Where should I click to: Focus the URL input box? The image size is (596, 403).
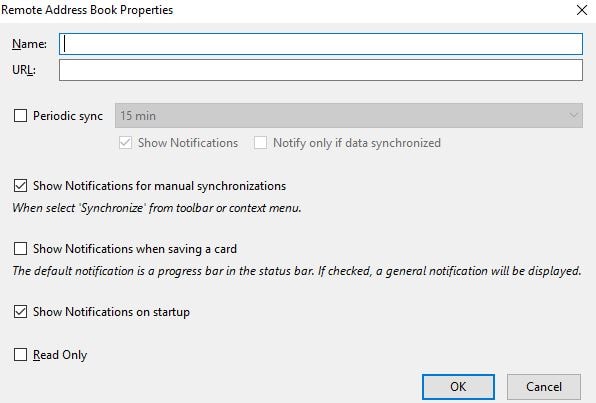321,70
